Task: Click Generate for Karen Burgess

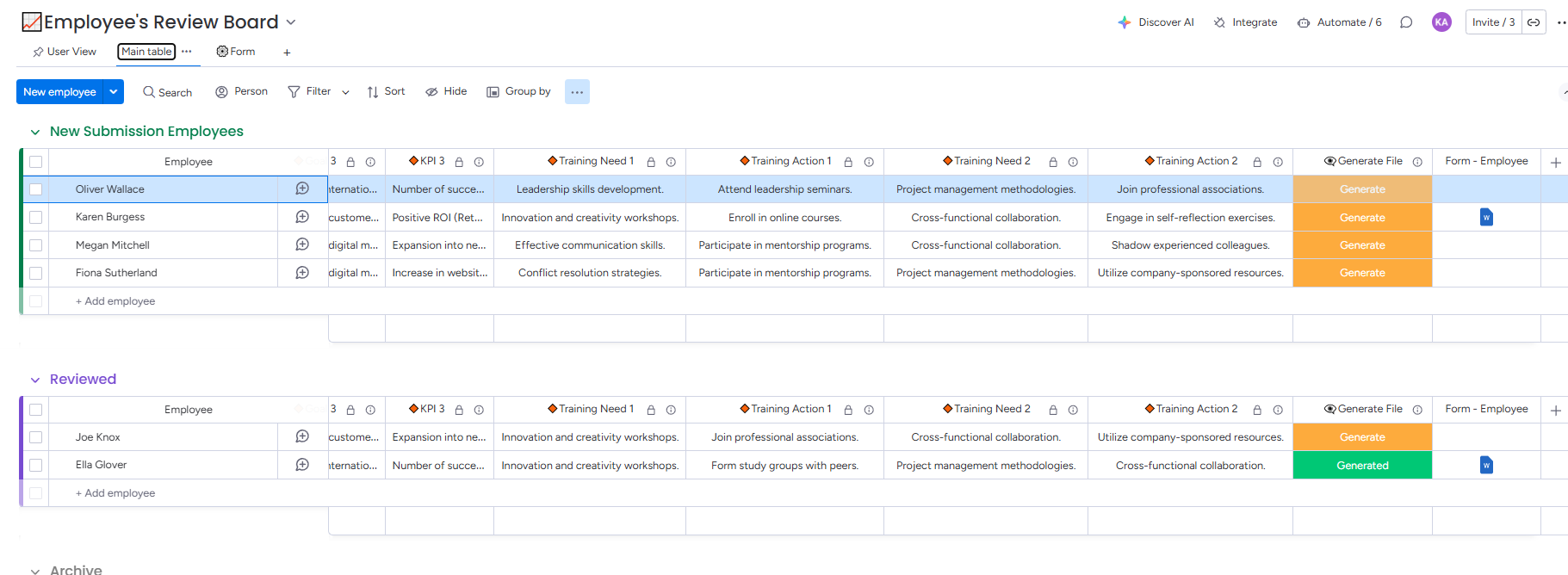Action: tap(1362, 218)
